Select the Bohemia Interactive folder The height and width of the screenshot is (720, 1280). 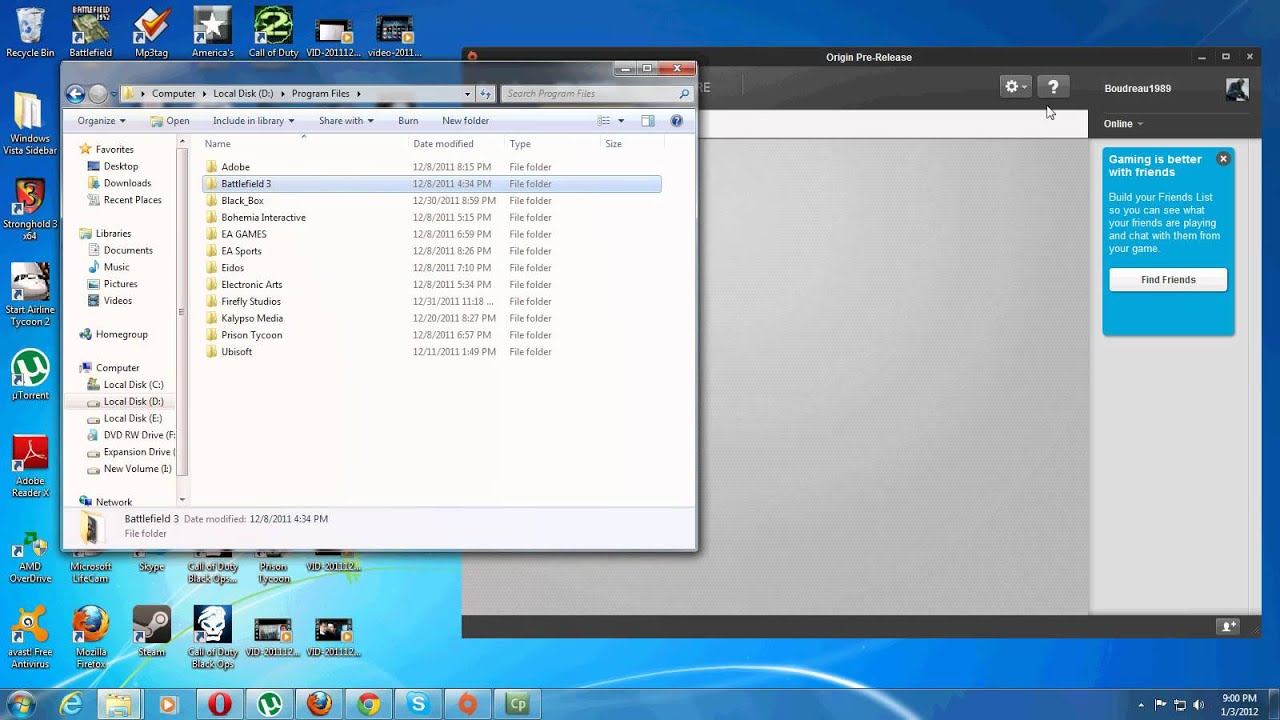click(263, 217)
